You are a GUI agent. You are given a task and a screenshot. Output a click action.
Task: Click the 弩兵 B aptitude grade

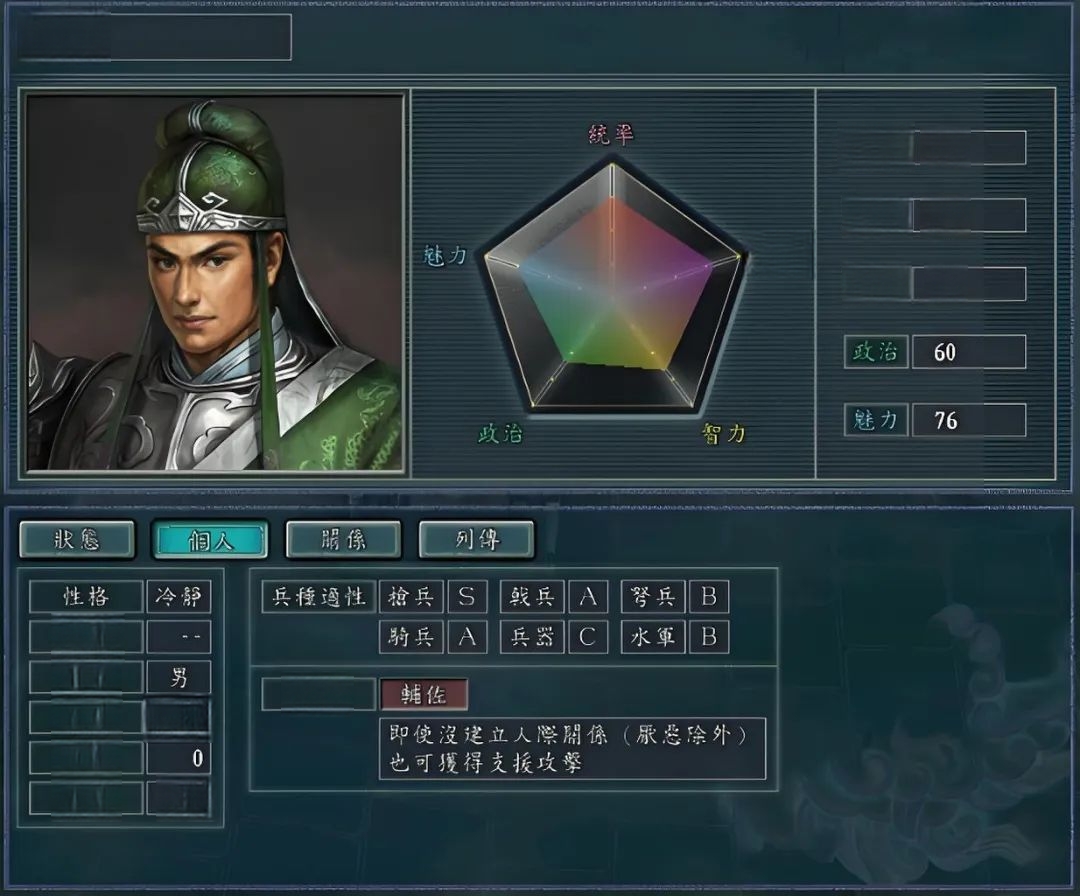(x=709, y=596)
